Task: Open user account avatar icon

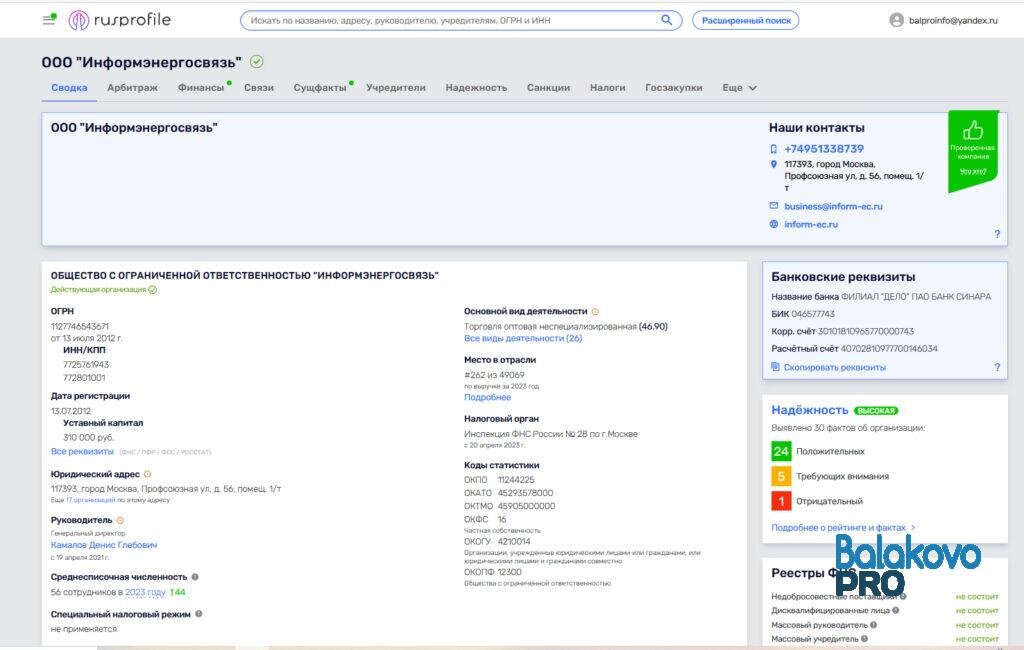Action: pos(896,20)
